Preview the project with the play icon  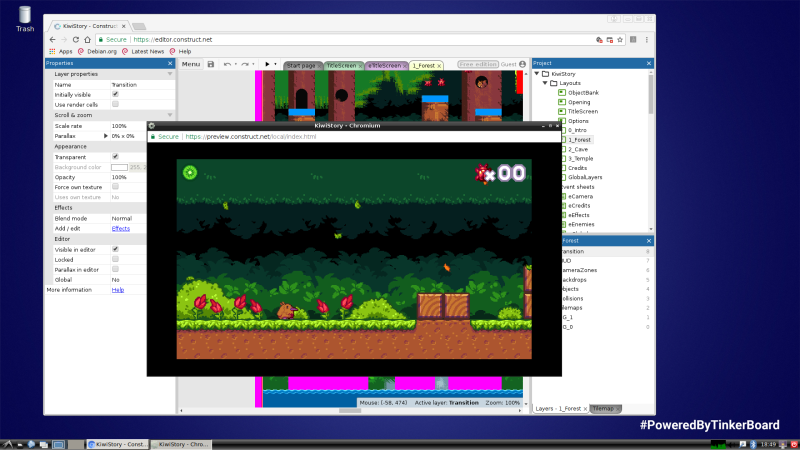point(267,64)
